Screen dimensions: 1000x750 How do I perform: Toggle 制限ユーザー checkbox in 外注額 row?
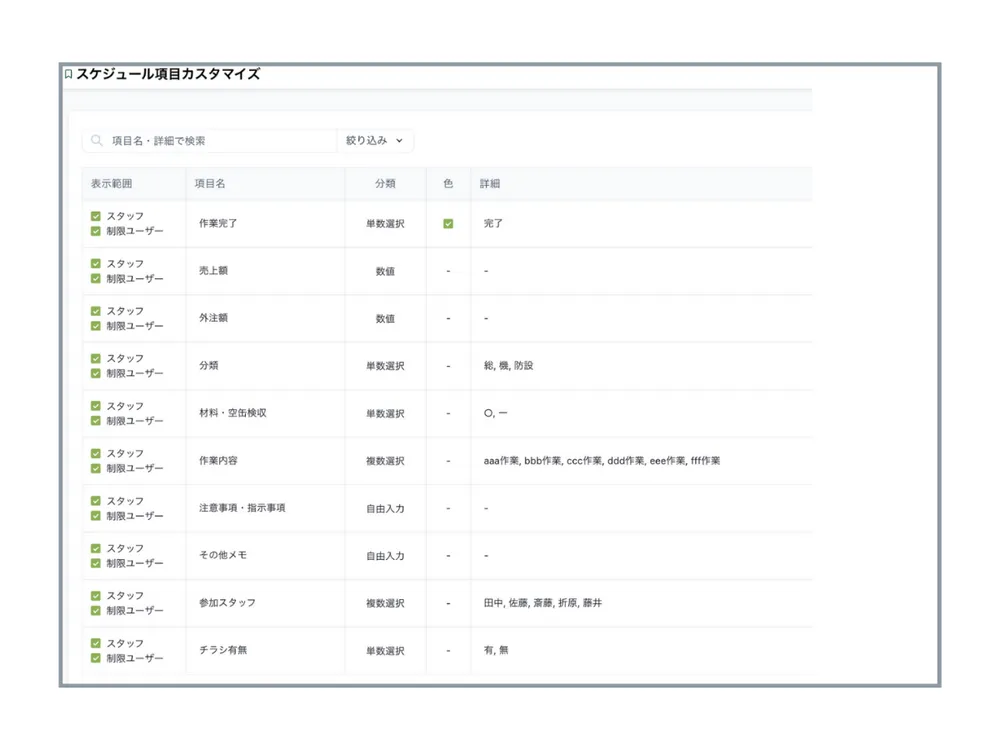point(96,326)
